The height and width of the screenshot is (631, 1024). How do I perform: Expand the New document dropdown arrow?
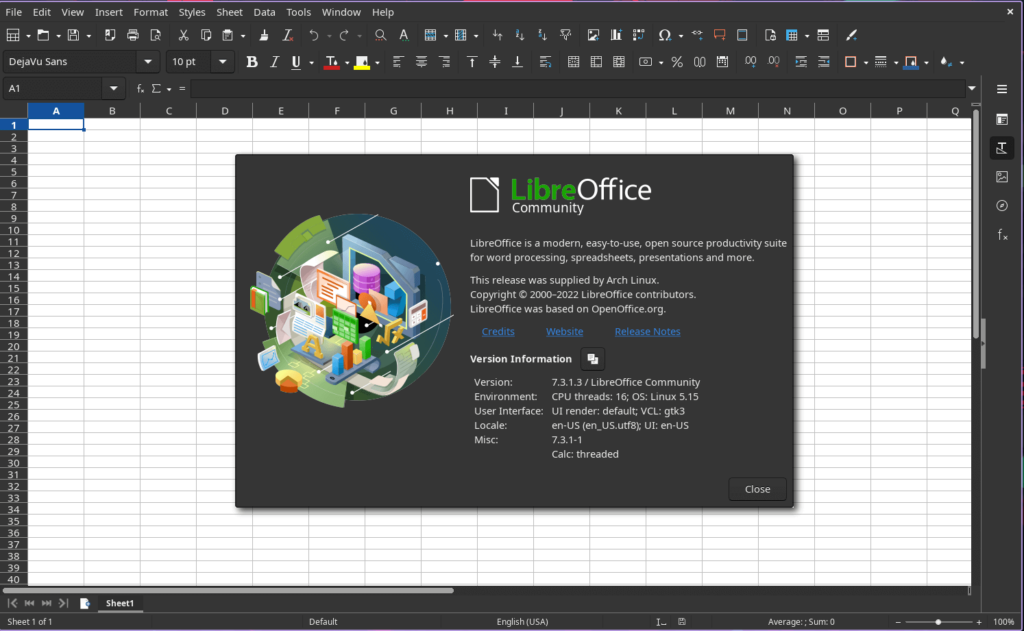[28, 36]
